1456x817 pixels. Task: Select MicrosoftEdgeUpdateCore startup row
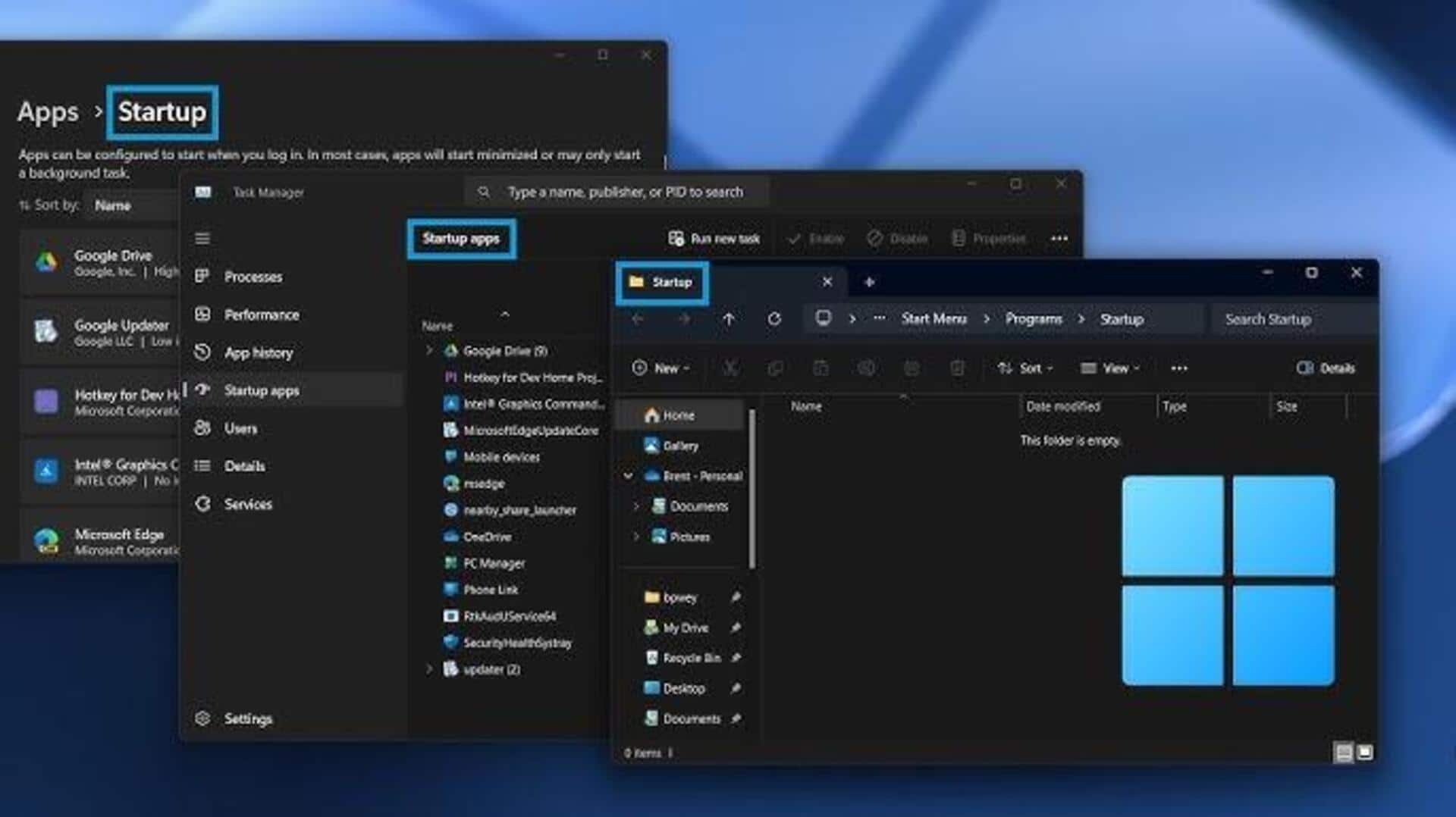(x=521, y=430)
